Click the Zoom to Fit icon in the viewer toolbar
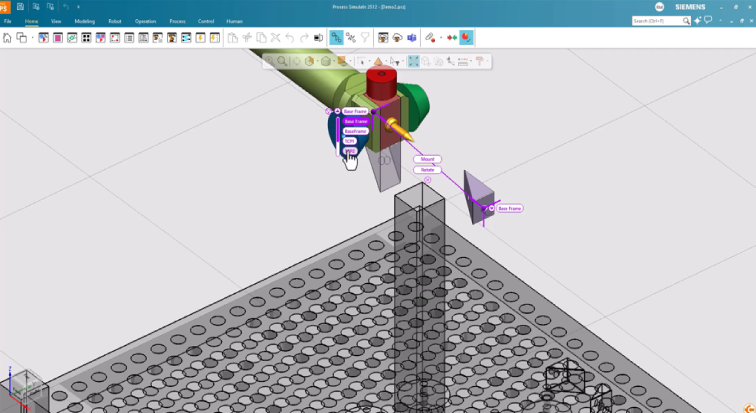The image size is (756, 413). tap(413, 61)
